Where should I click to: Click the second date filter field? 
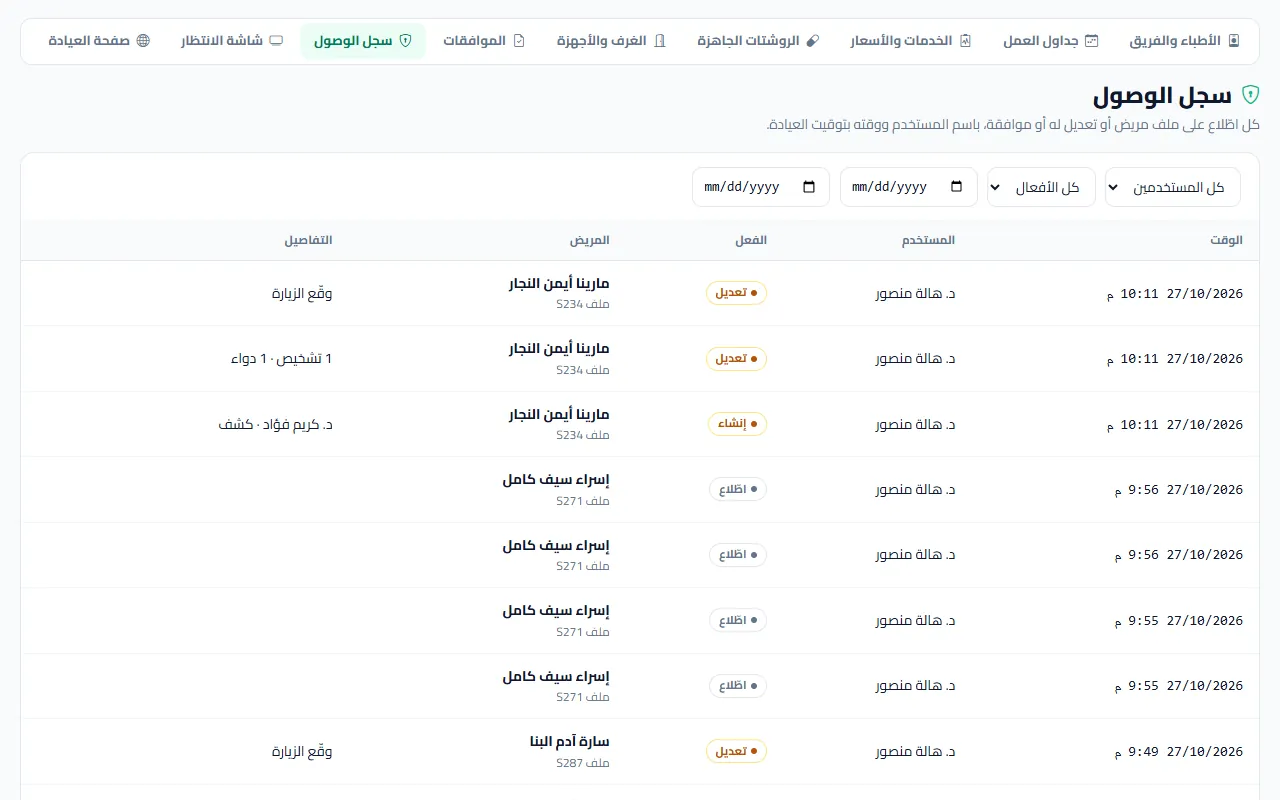tap(761, 187)
